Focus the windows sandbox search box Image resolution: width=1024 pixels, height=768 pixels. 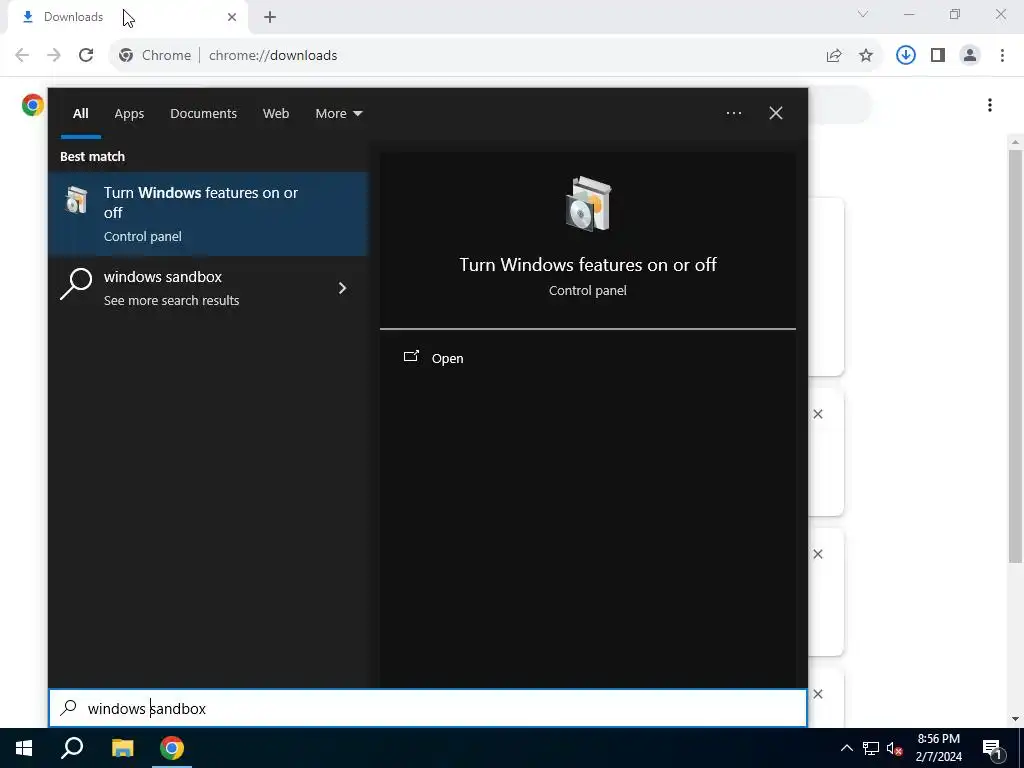point(428,708)
